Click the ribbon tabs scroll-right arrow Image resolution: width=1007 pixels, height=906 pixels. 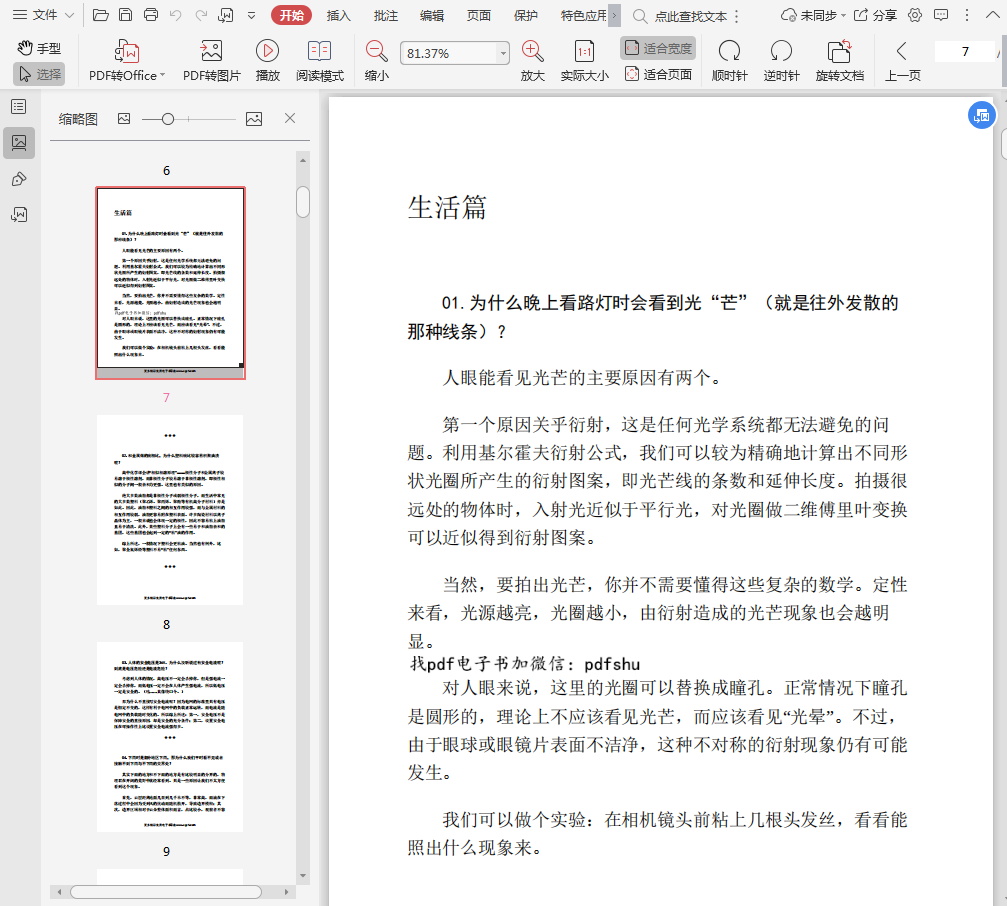(x=615, y=15)
